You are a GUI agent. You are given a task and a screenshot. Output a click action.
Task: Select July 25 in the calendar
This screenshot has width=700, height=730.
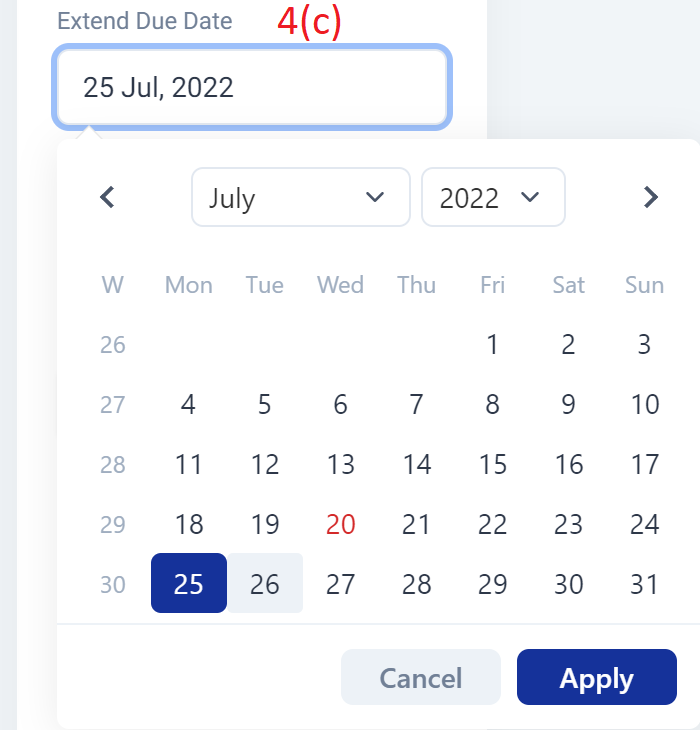pos(189,583)
